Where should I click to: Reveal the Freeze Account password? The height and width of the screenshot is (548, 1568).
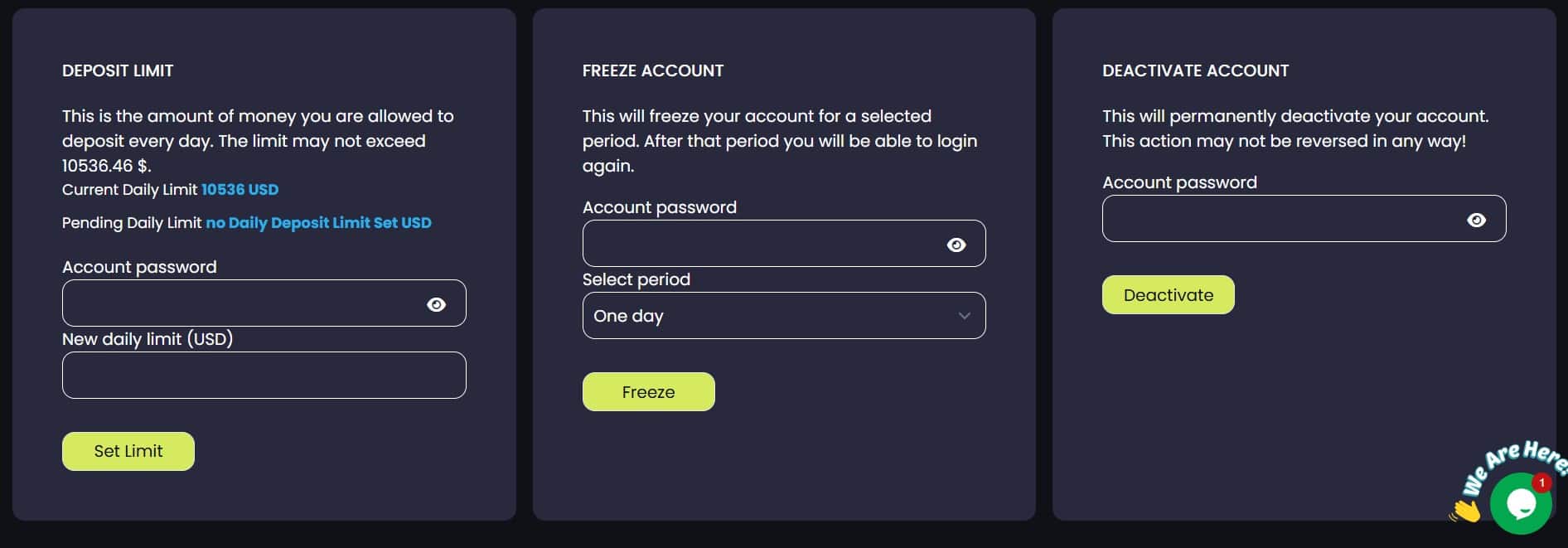(956, 245)
